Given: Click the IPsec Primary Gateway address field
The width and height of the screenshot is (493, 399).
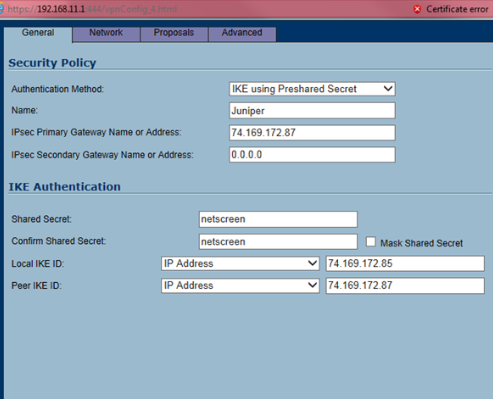Looking at the screenshot, I should click(x=312, y=133).
